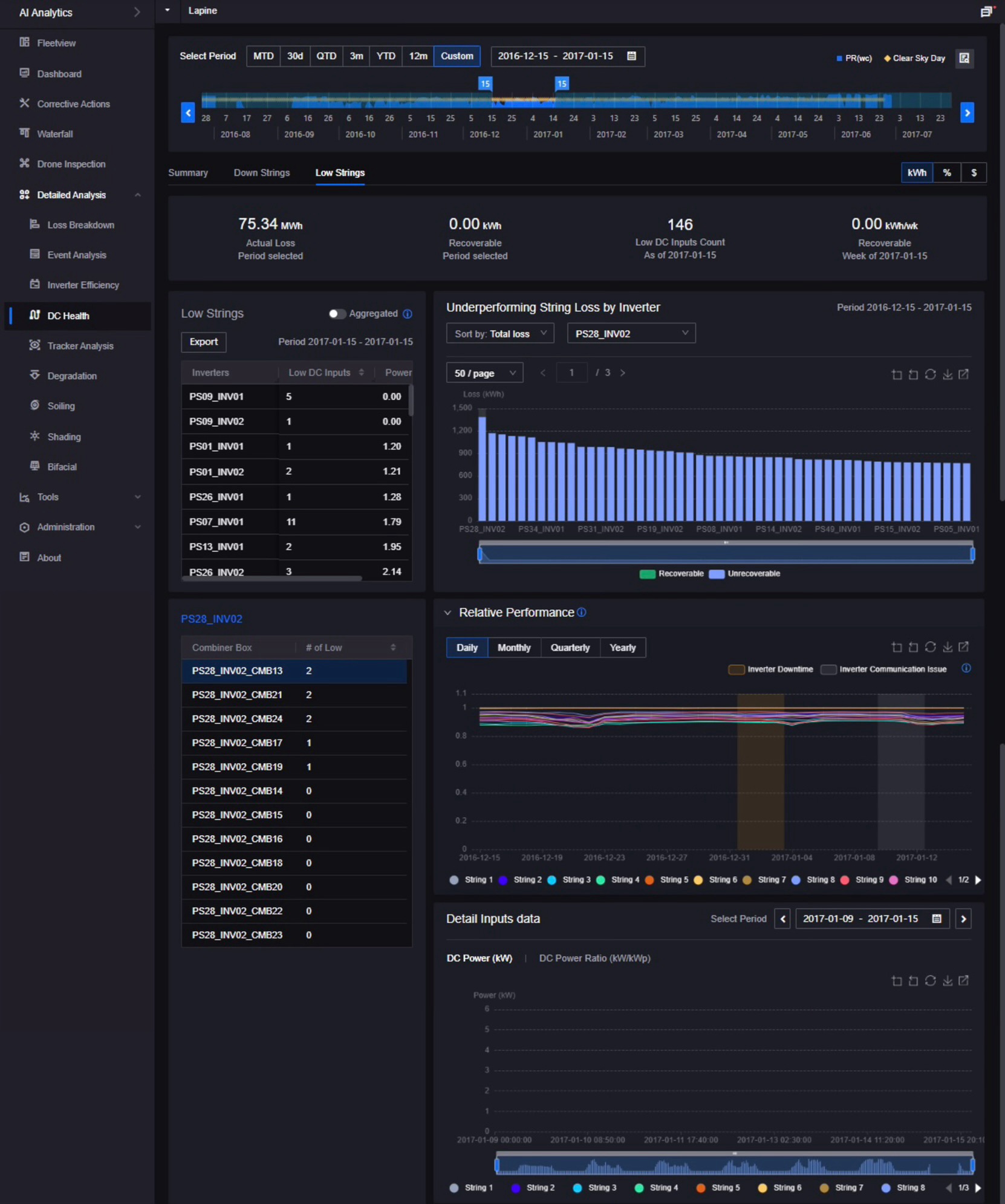Toggle String 10 in Relative Performance legend
The height and width of the screenshot is (1204, 1005).
tap(913, 880)
